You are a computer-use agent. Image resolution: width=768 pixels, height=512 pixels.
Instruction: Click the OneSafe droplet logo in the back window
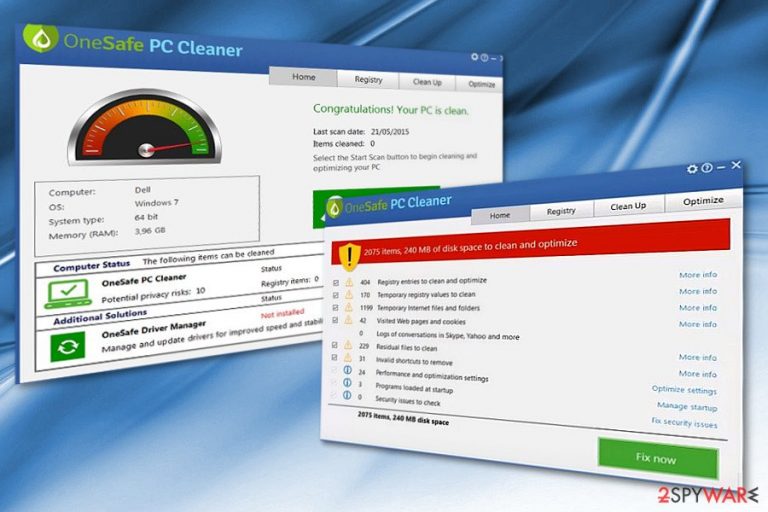[41, 38]
